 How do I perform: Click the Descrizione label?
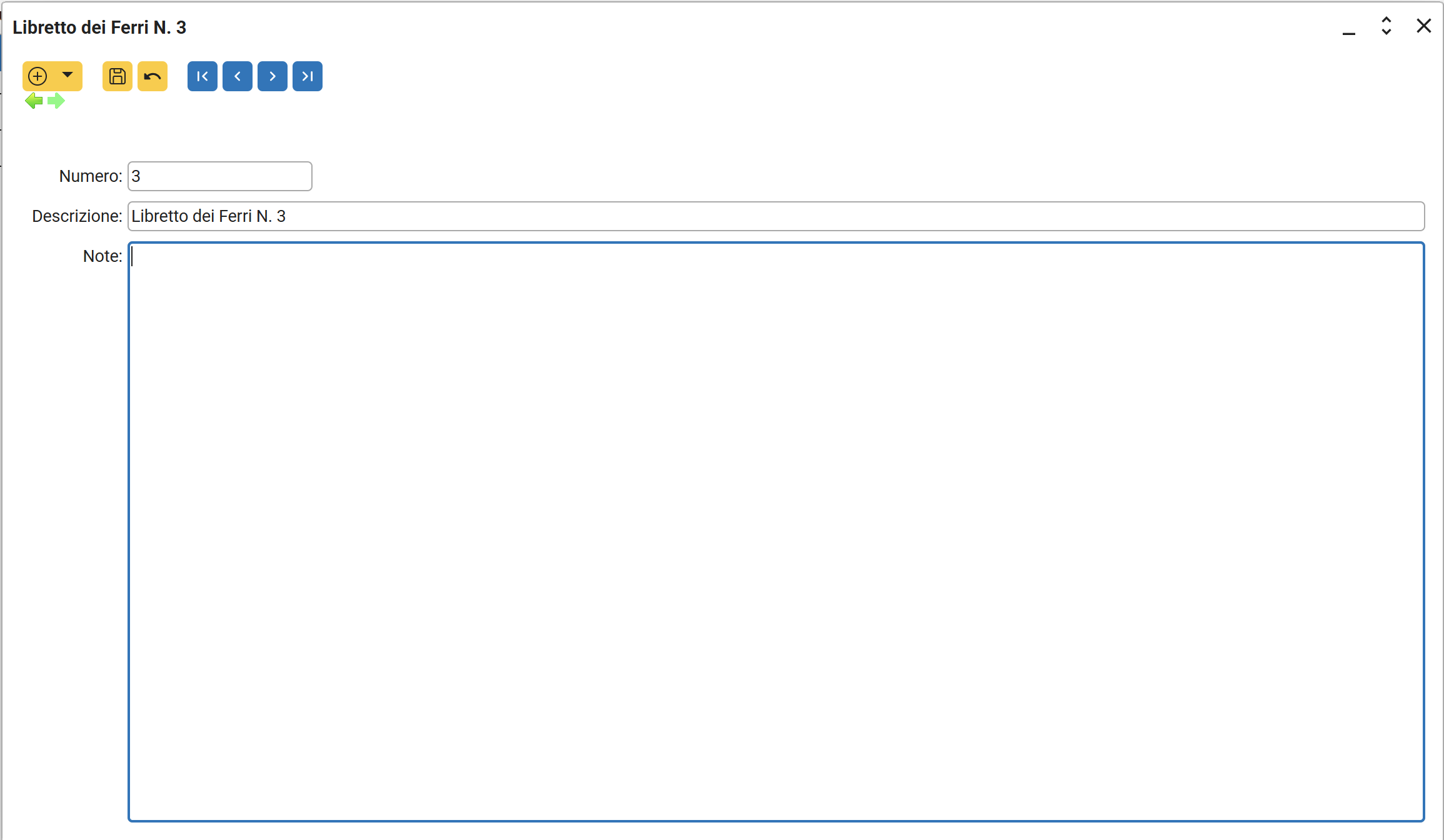[x=77, y=216]
